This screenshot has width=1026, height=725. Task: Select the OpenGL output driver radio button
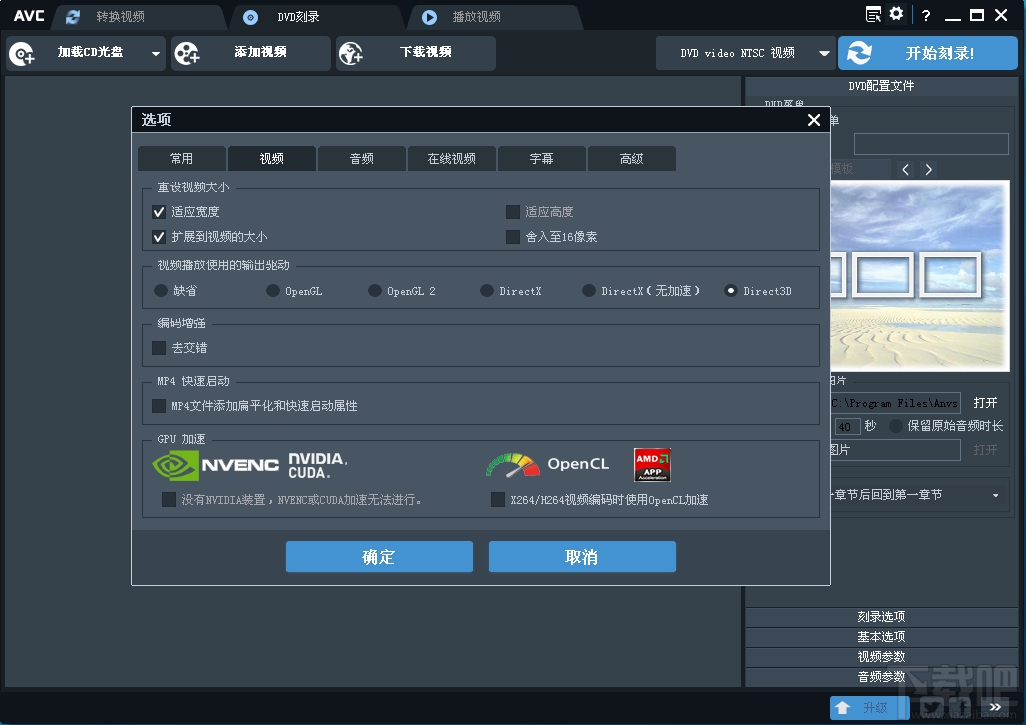[x=270, y=289]
